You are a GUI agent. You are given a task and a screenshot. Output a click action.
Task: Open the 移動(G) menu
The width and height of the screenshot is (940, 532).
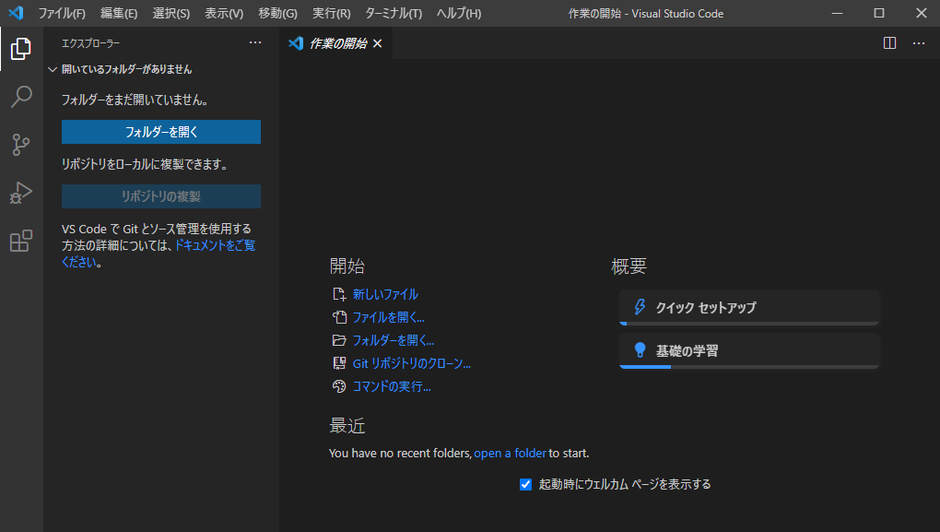[278, 13]
